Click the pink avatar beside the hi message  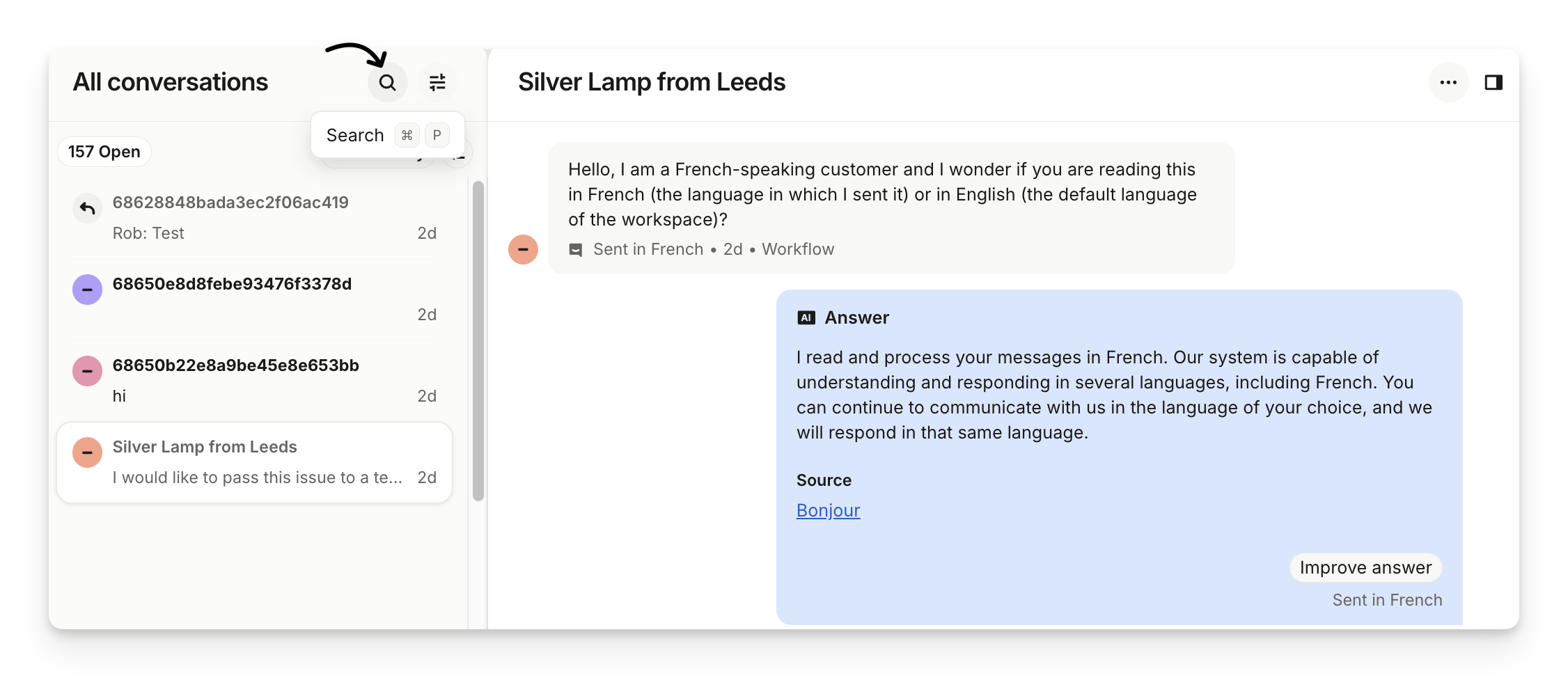[x=88, y=371]
